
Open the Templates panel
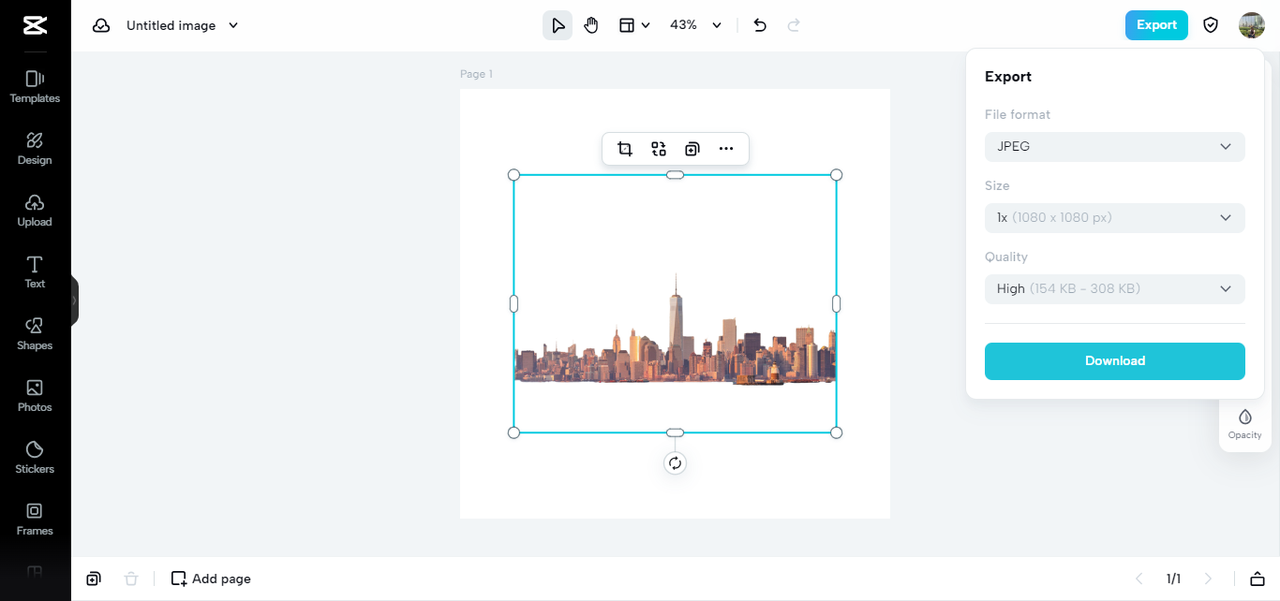pos(35,86)
